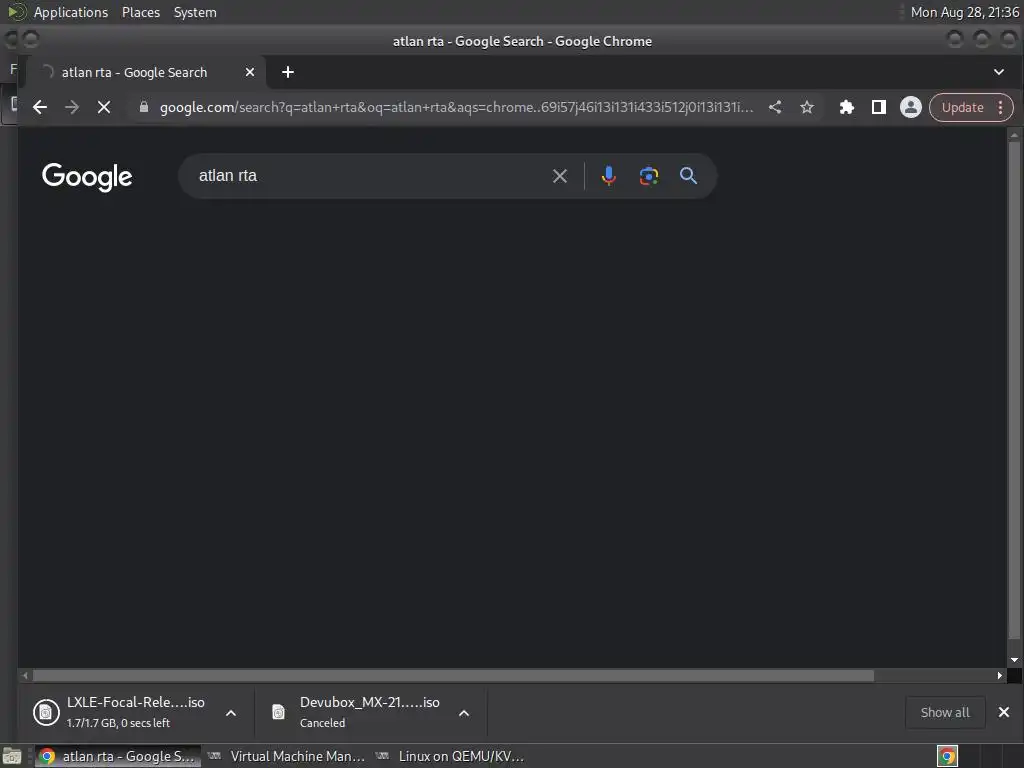The height and width of the screenshot is (768, 1024).
Task: Click the clock showing Mon Aug 28, 21:36
Action: coord(965,12)
